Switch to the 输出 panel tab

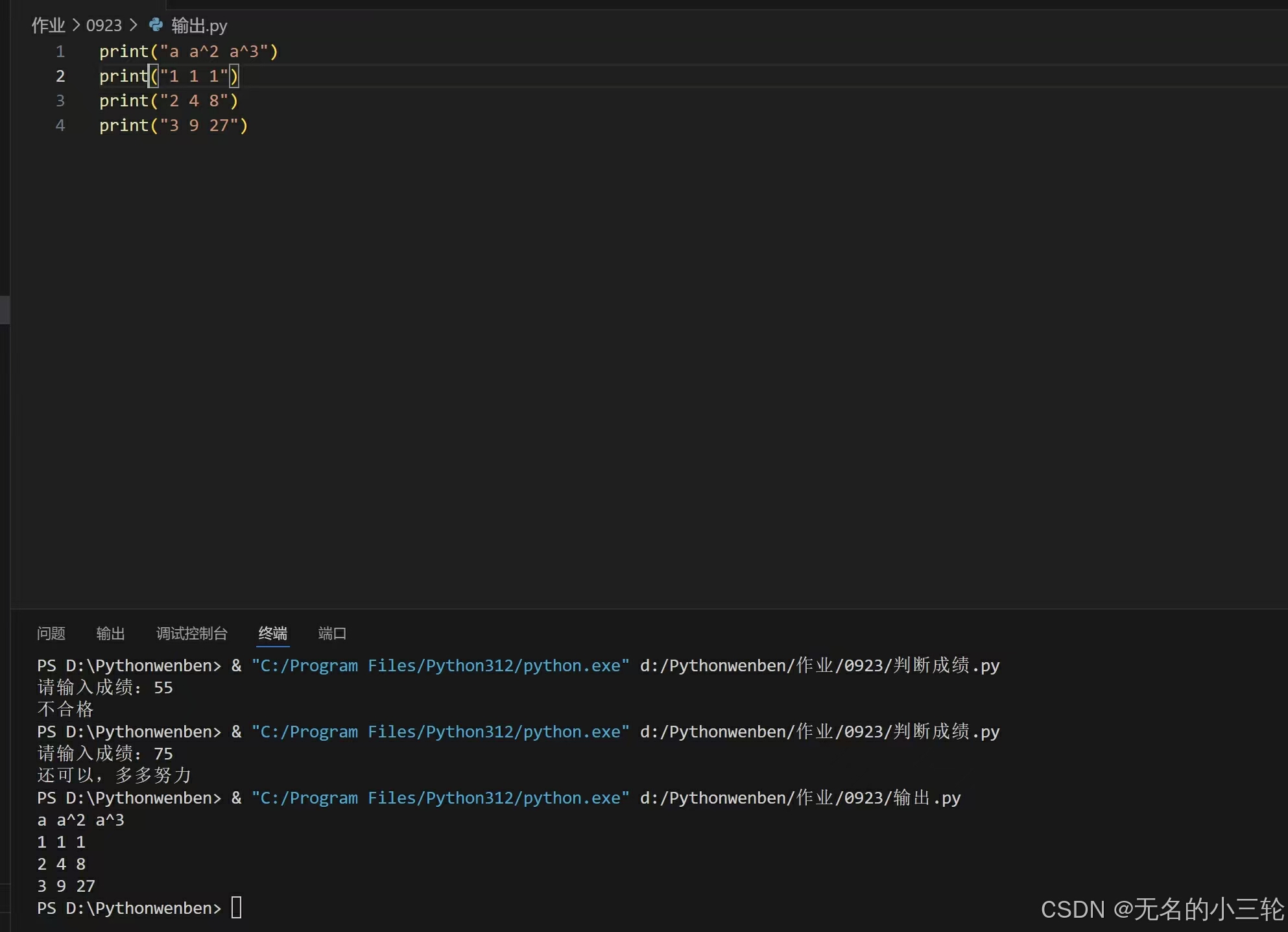[110, 633]
